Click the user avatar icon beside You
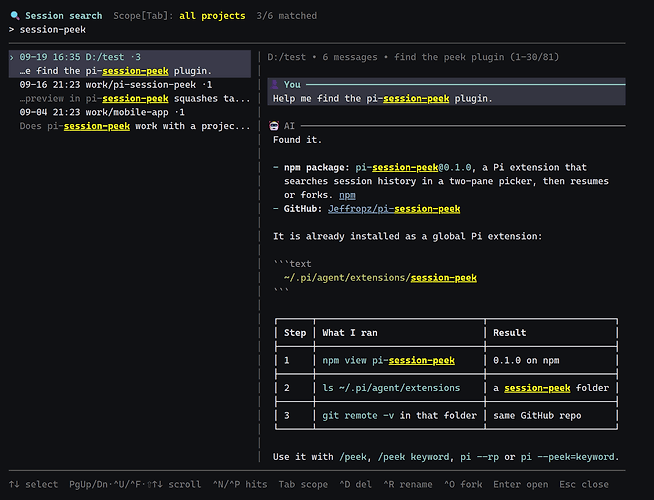The height and width of the screenshot is (500, 654). point(274,85)
